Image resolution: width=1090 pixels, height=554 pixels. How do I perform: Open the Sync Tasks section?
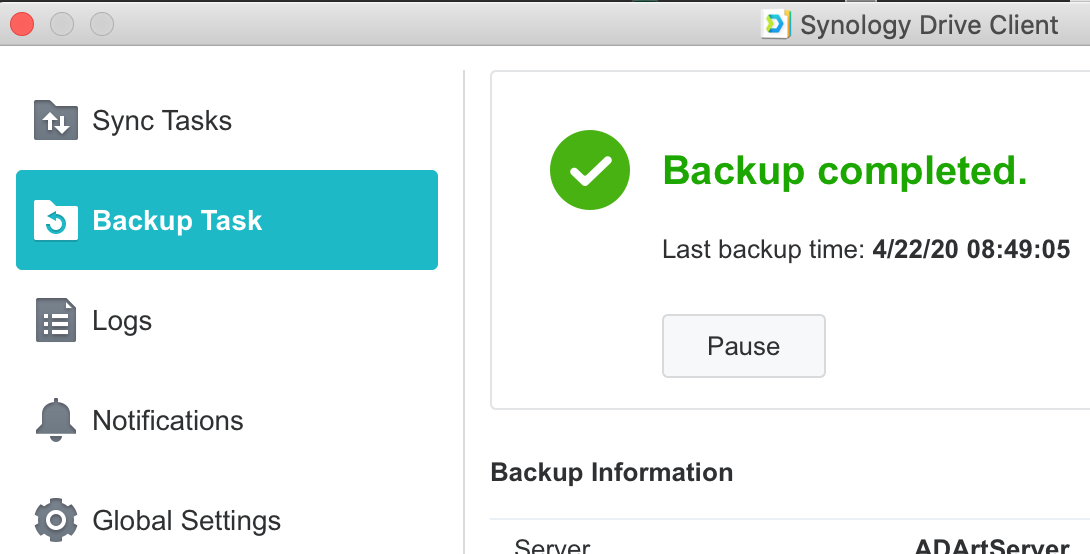click(x=162, y=120)
